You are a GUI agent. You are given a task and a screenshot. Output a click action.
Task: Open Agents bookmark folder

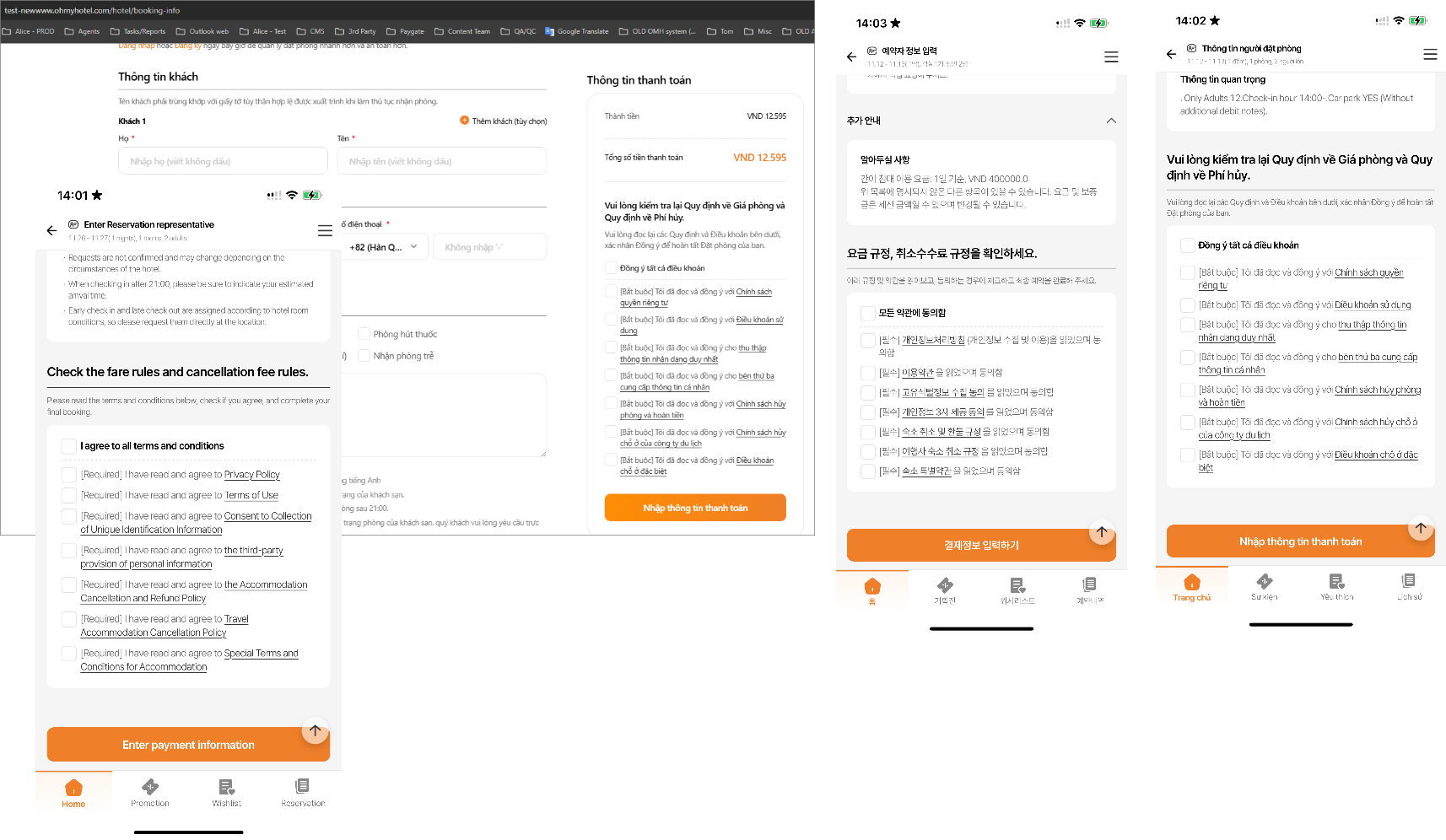pyautogui.click(x=82, y=31)
